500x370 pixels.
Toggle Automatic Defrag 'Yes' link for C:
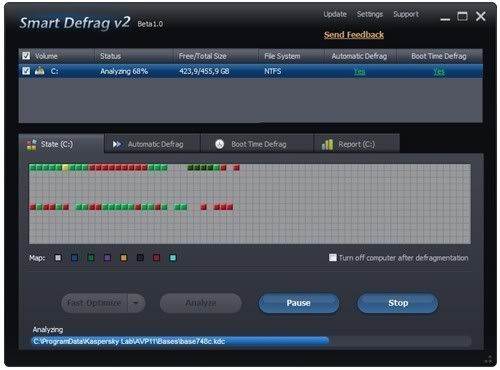pyautogui.click(x=359, y=71)
